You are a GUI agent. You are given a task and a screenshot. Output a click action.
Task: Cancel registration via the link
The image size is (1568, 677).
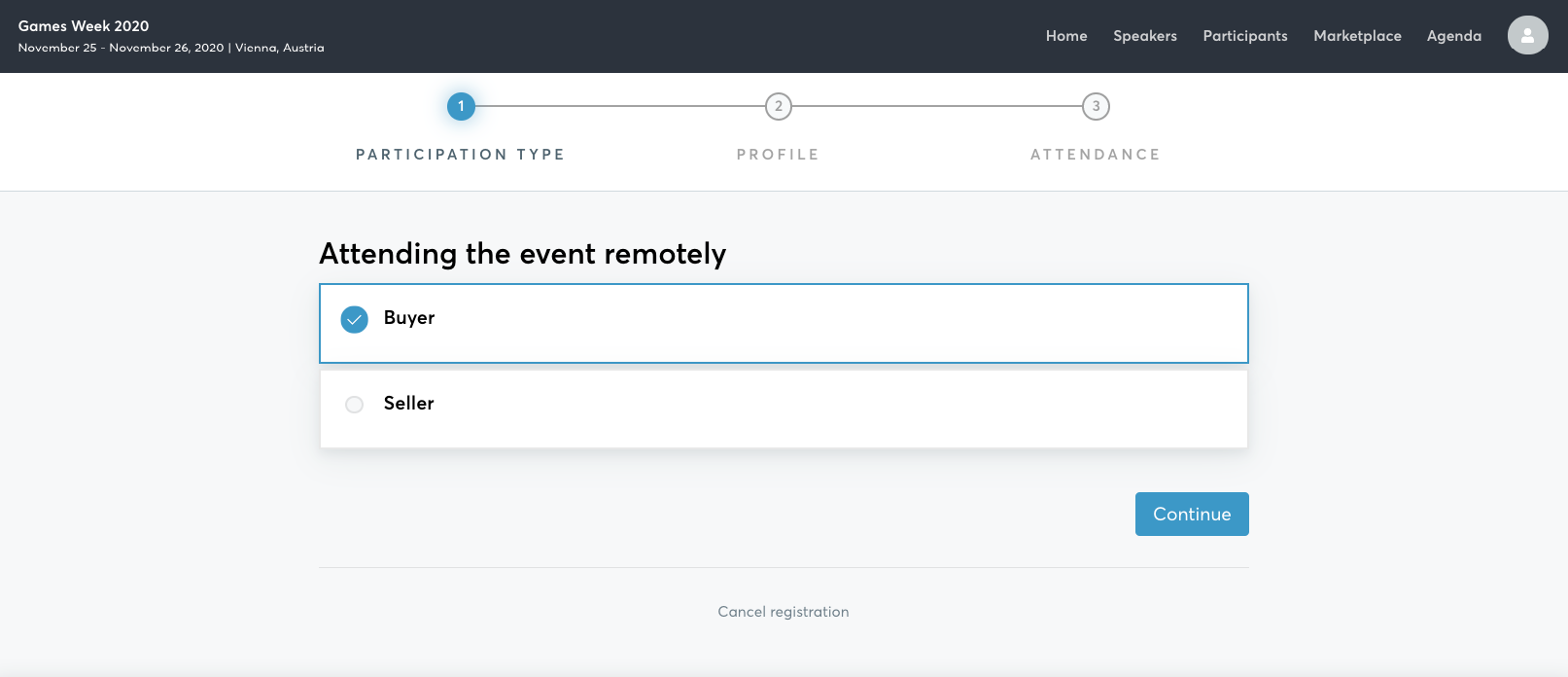coord(784,612)
